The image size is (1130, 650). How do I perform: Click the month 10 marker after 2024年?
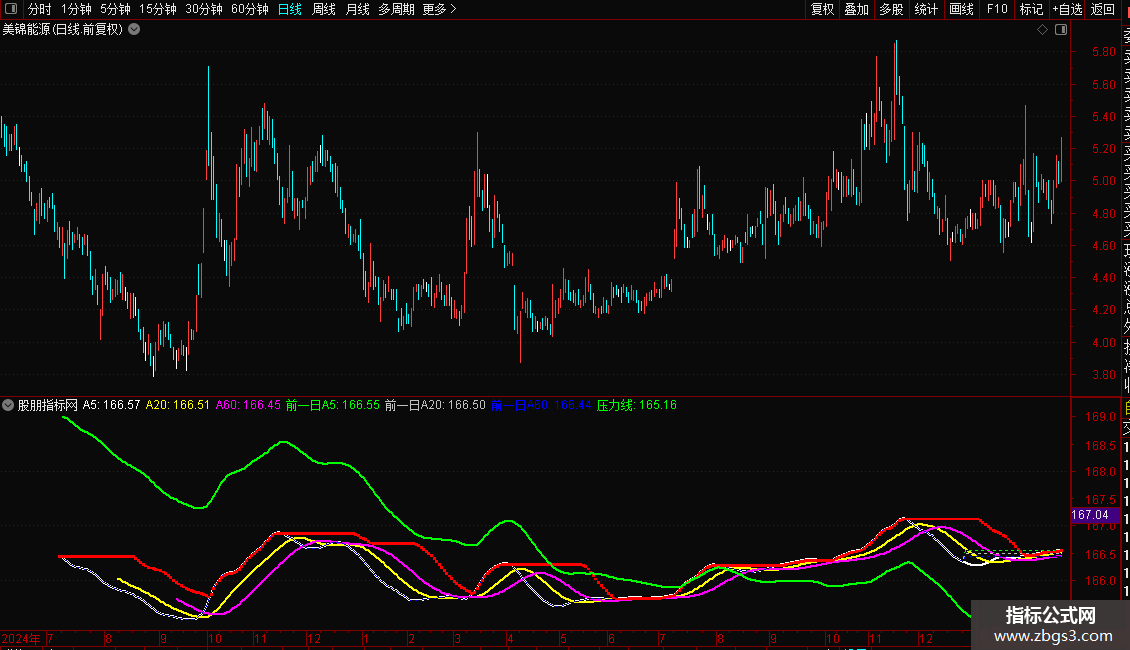(x=215, y=638)
